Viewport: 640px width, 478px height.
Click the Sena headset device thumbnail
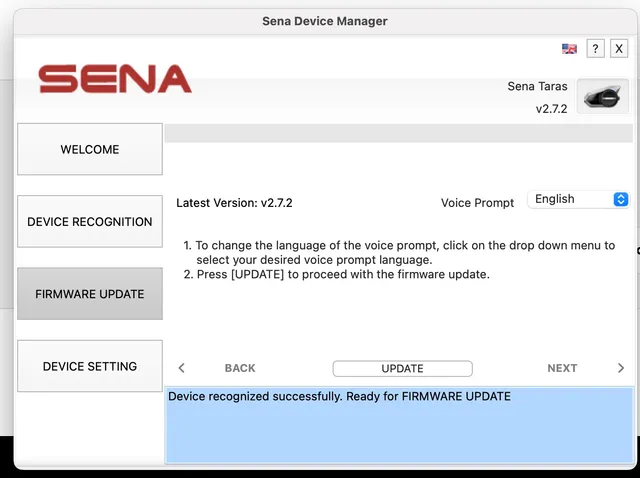point(602,97)
